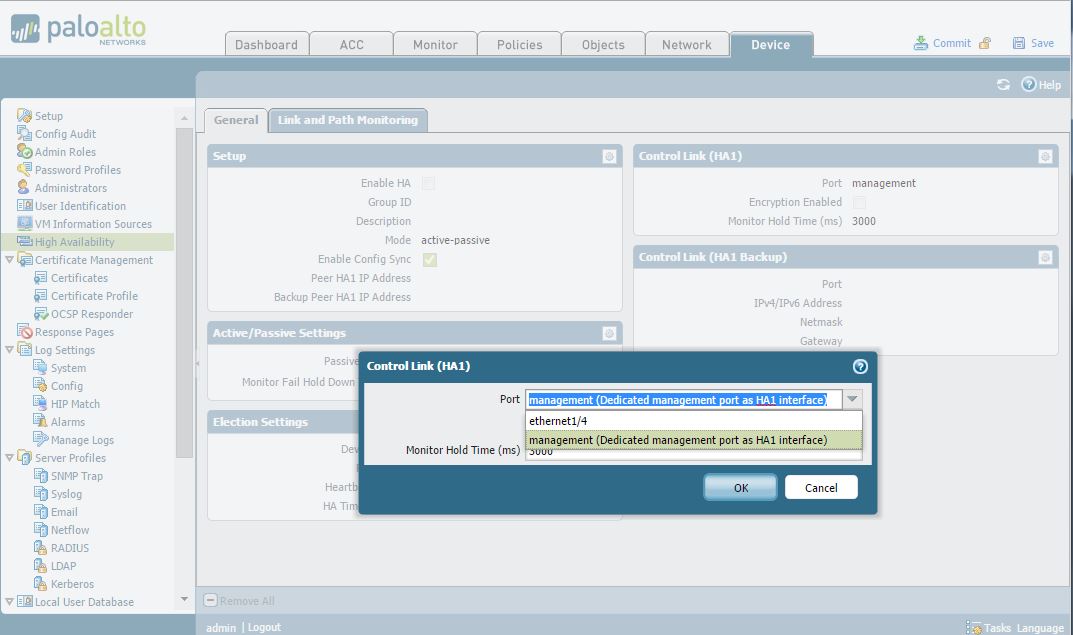
Task: Click the Save disk icon
Action: [1019, 43]
